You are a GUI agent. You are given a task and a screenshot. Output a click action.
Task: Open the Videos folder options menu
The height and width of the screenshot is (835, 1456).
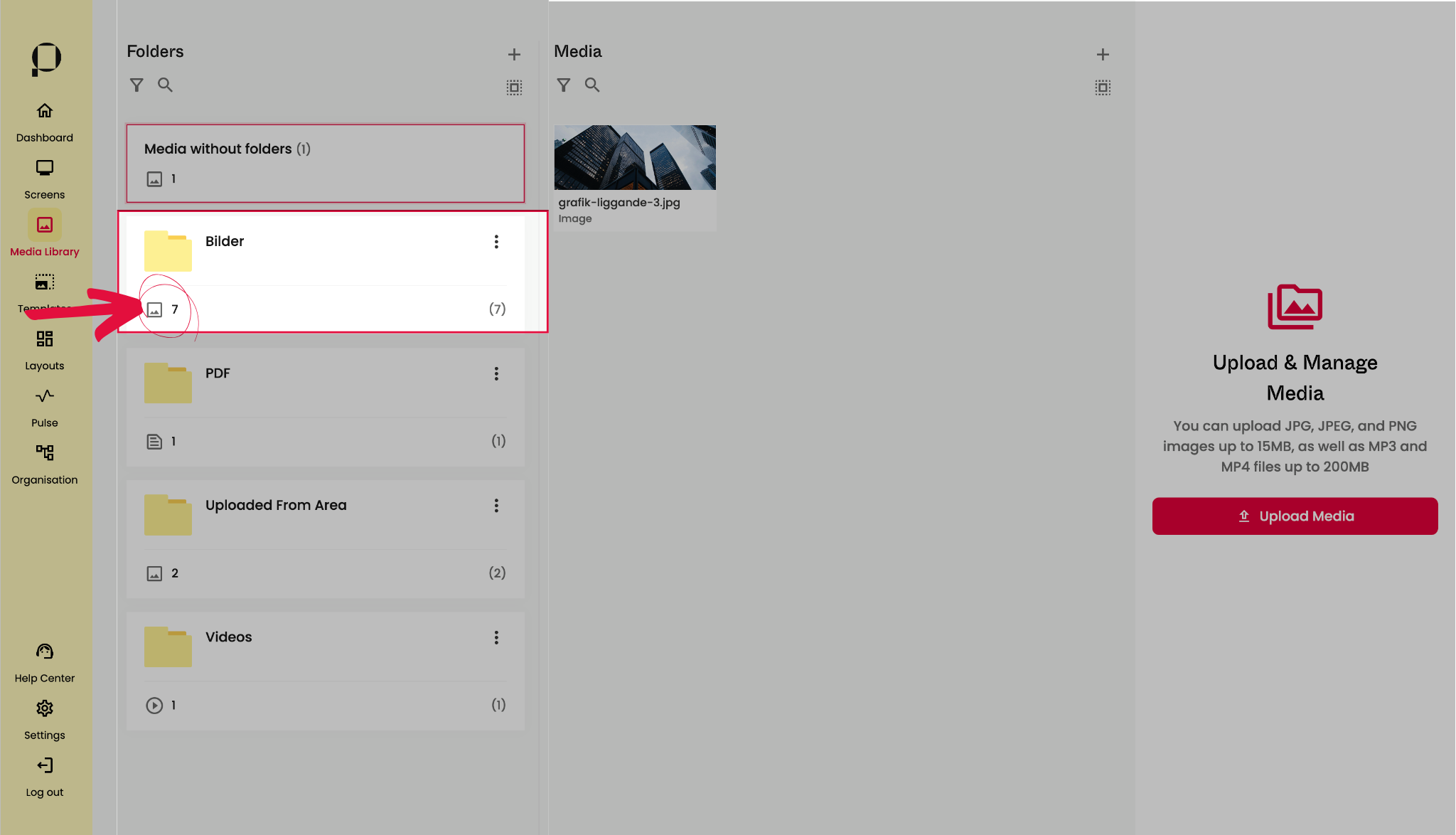pos(496,638)
